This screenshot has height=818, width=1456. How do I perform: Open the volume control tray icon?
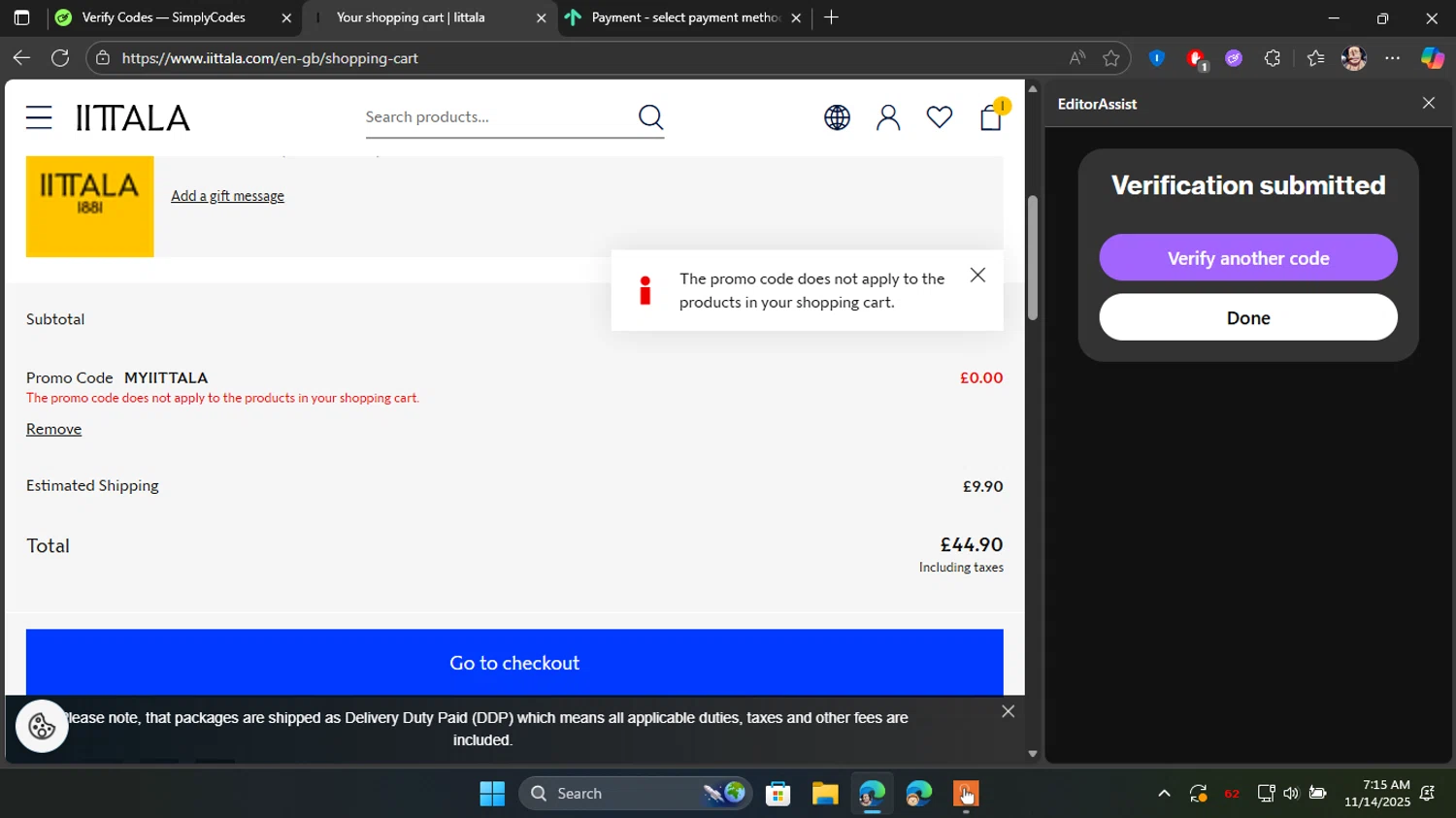click(x=1291, y=794)
